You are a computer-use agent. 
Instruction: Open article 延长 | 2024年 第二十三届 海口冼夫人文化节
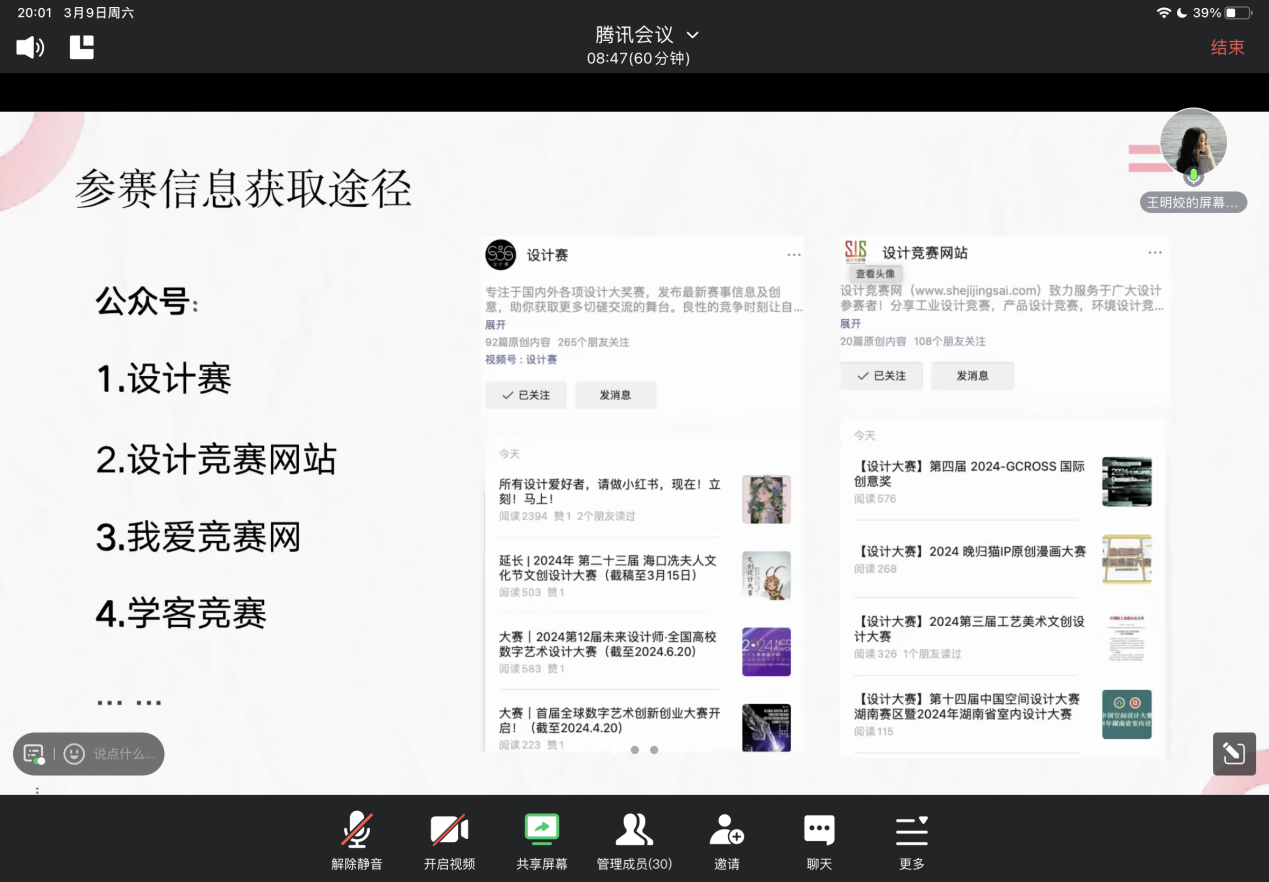(608, 567)
